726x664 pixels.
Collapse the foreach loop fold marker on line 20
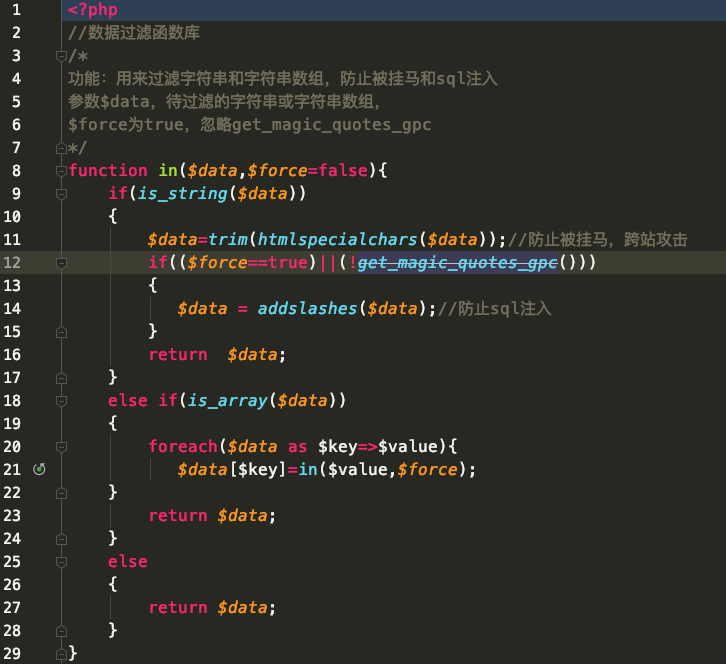tap(61, 447)
